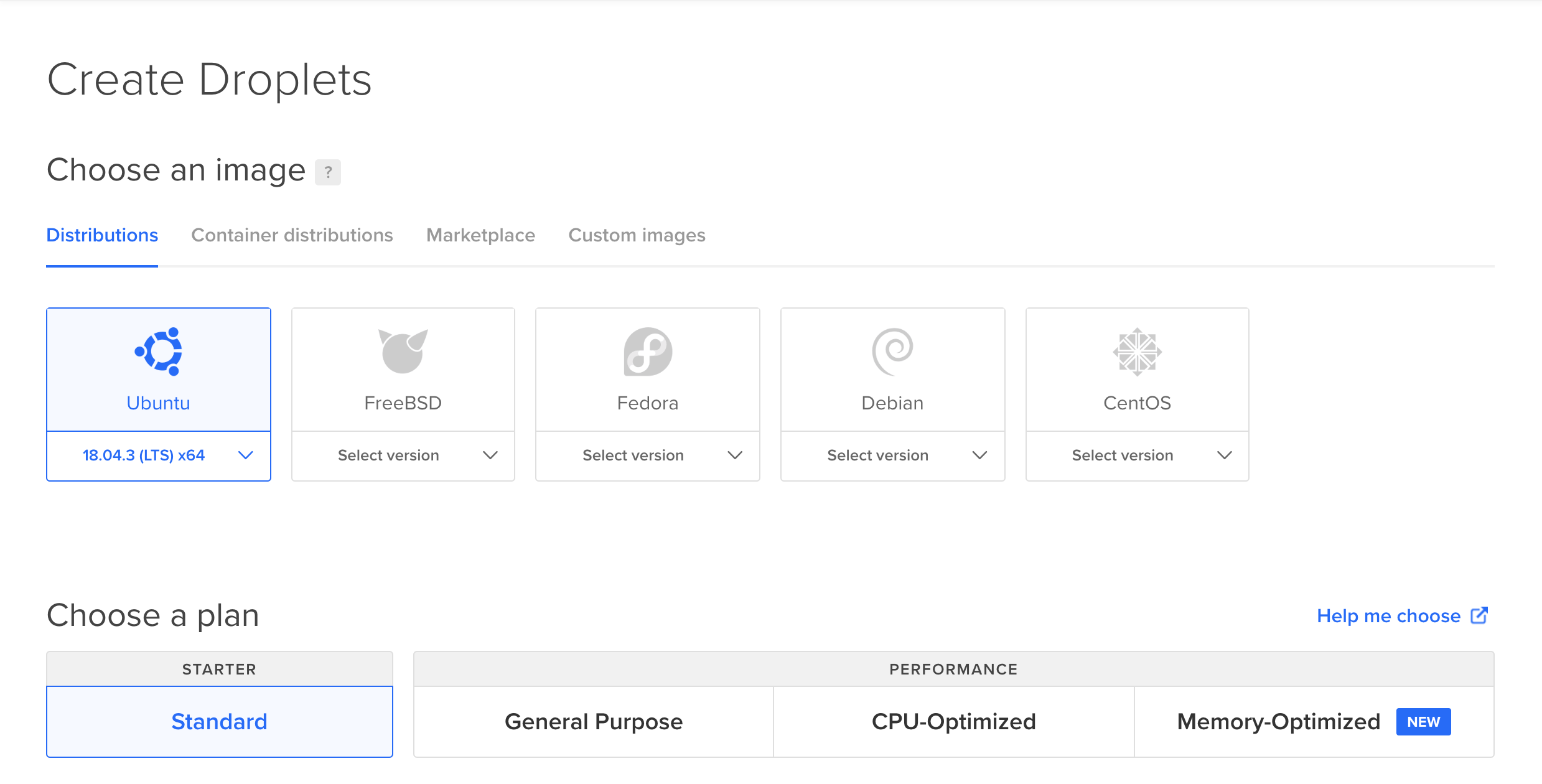
Task: Choose the General Purpose plan
Action: (593, 722)
